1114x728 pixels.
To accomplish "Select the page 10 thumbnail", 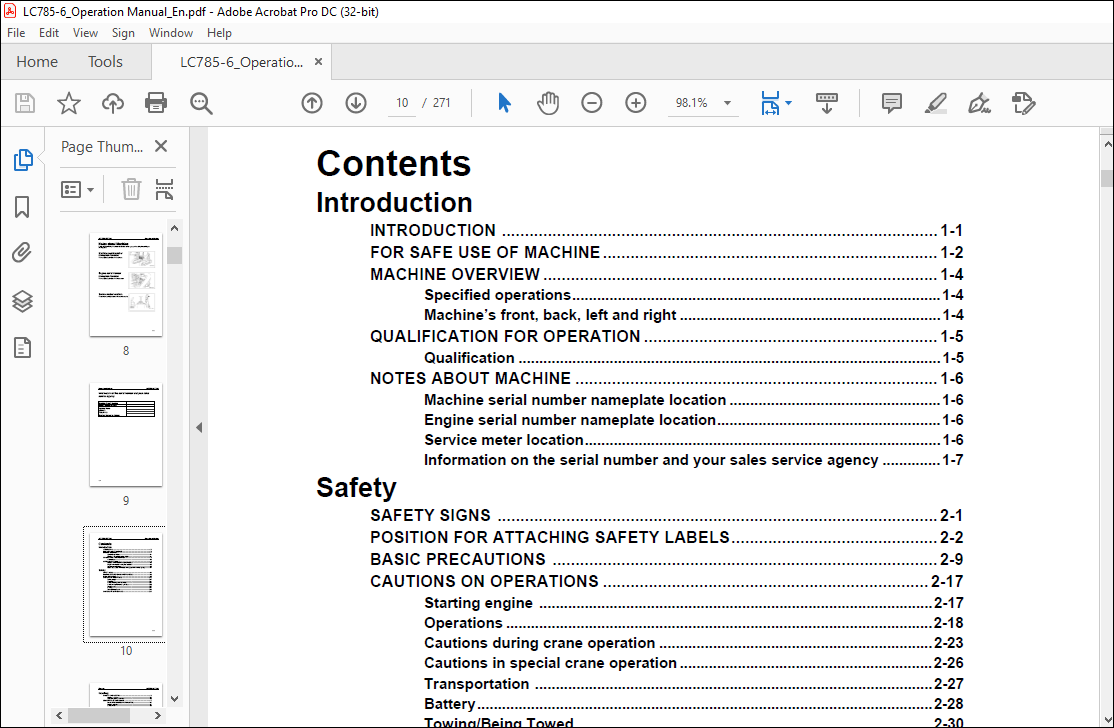I will 126,585.
